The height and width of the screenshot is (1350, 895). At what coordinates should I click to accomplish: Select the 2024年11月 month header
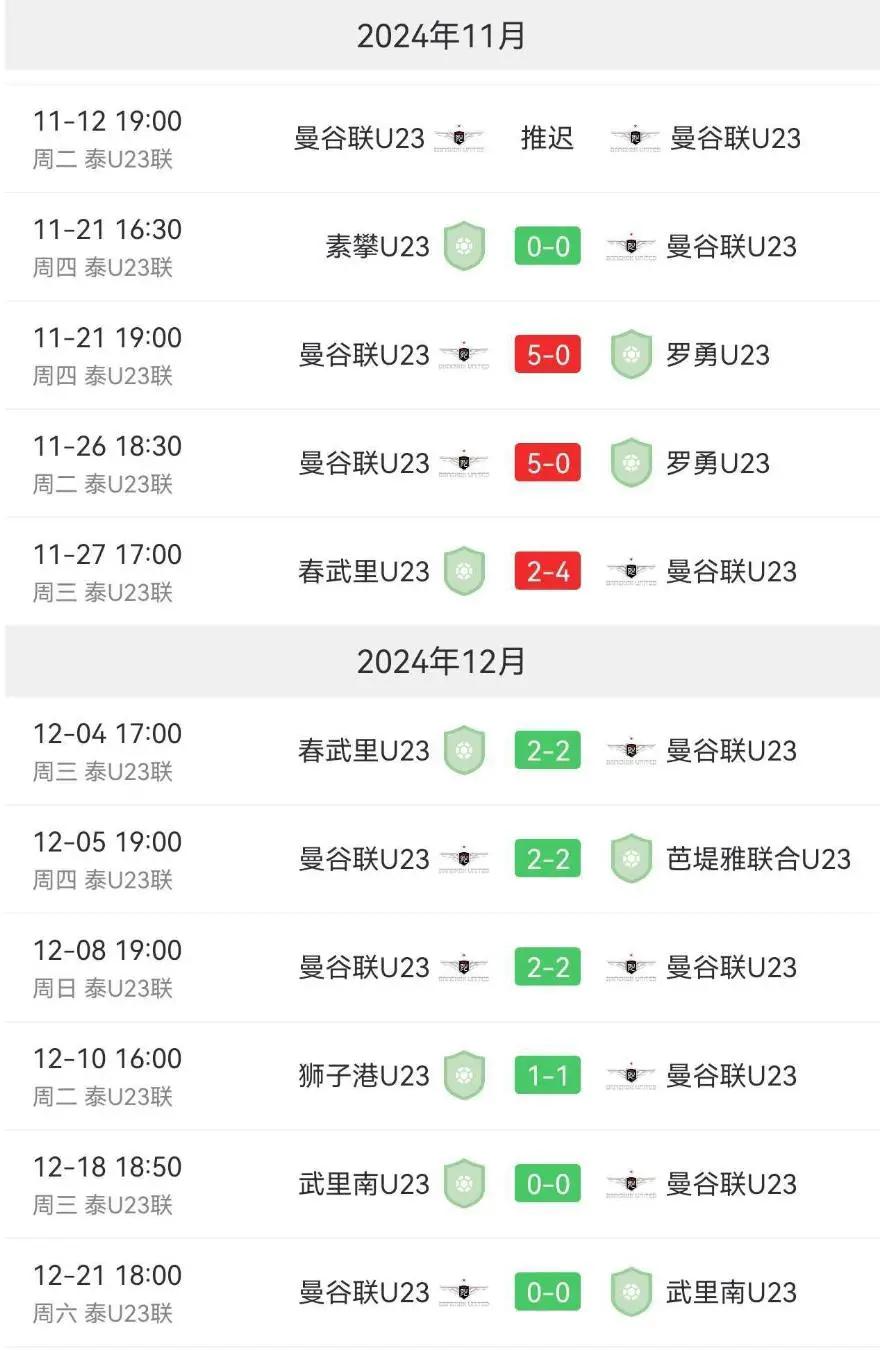click(x=441, y=36)
